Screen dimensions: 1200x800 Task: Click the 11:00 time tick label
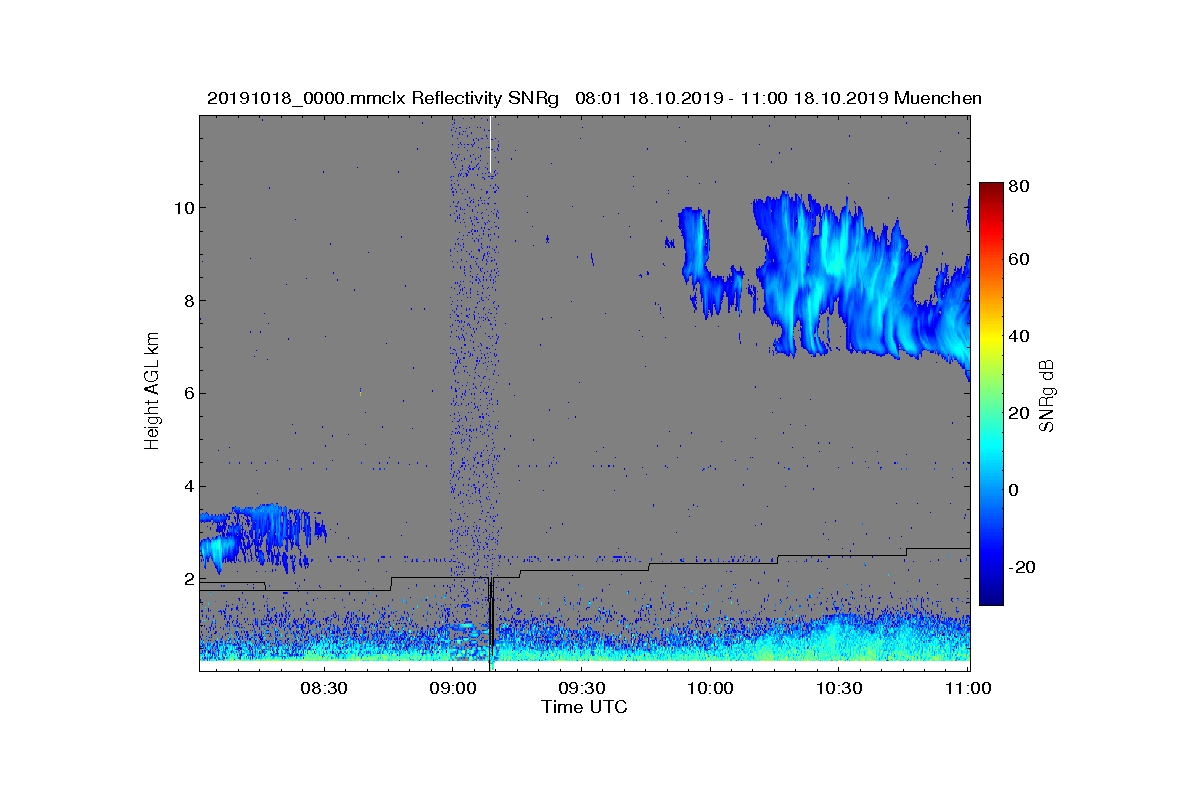(967, 688)
